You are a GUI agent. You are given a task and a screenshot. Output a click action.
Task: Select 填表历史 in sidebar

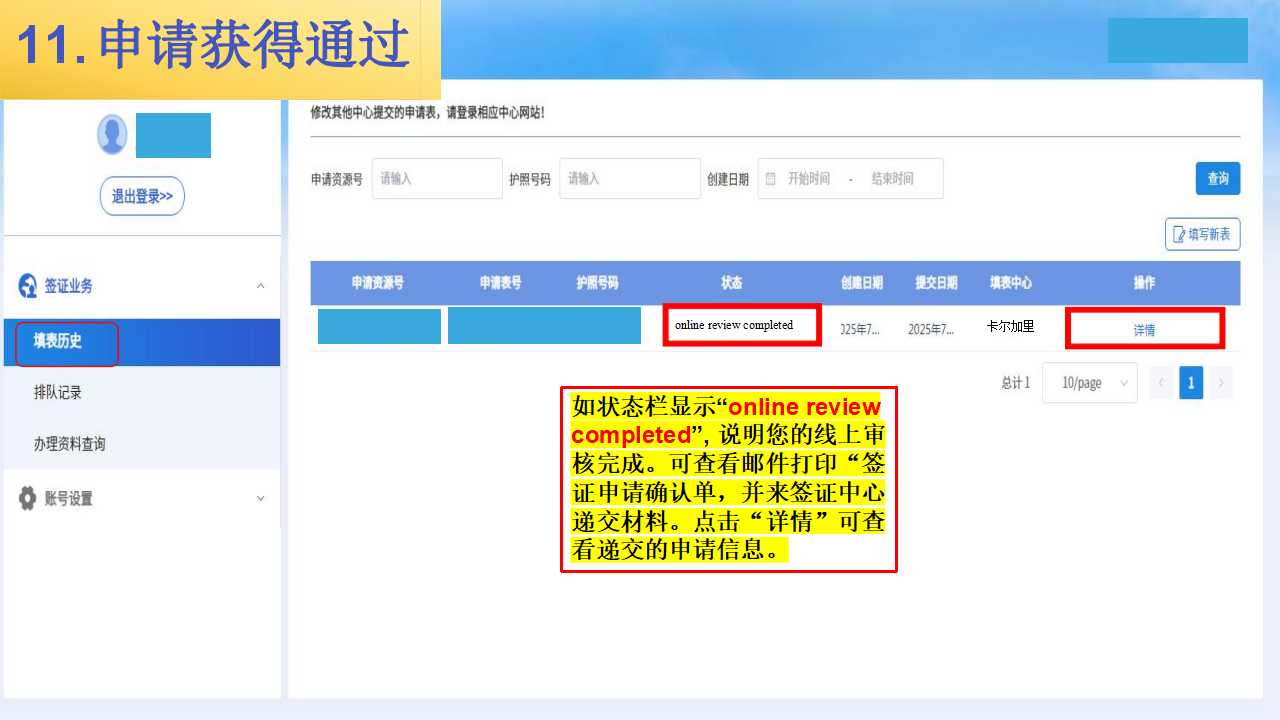tap(58, 342)
